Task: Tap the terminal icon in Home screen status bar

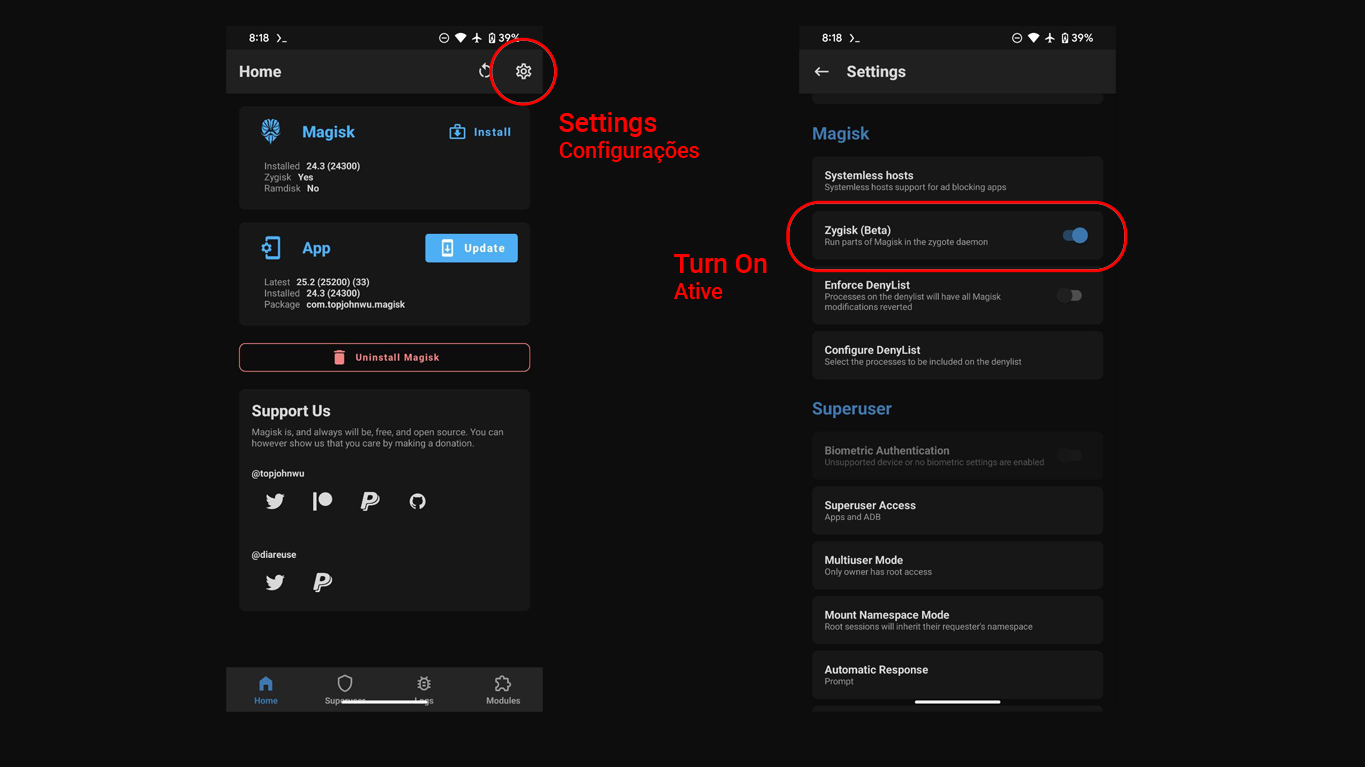Action: point(282,38)
